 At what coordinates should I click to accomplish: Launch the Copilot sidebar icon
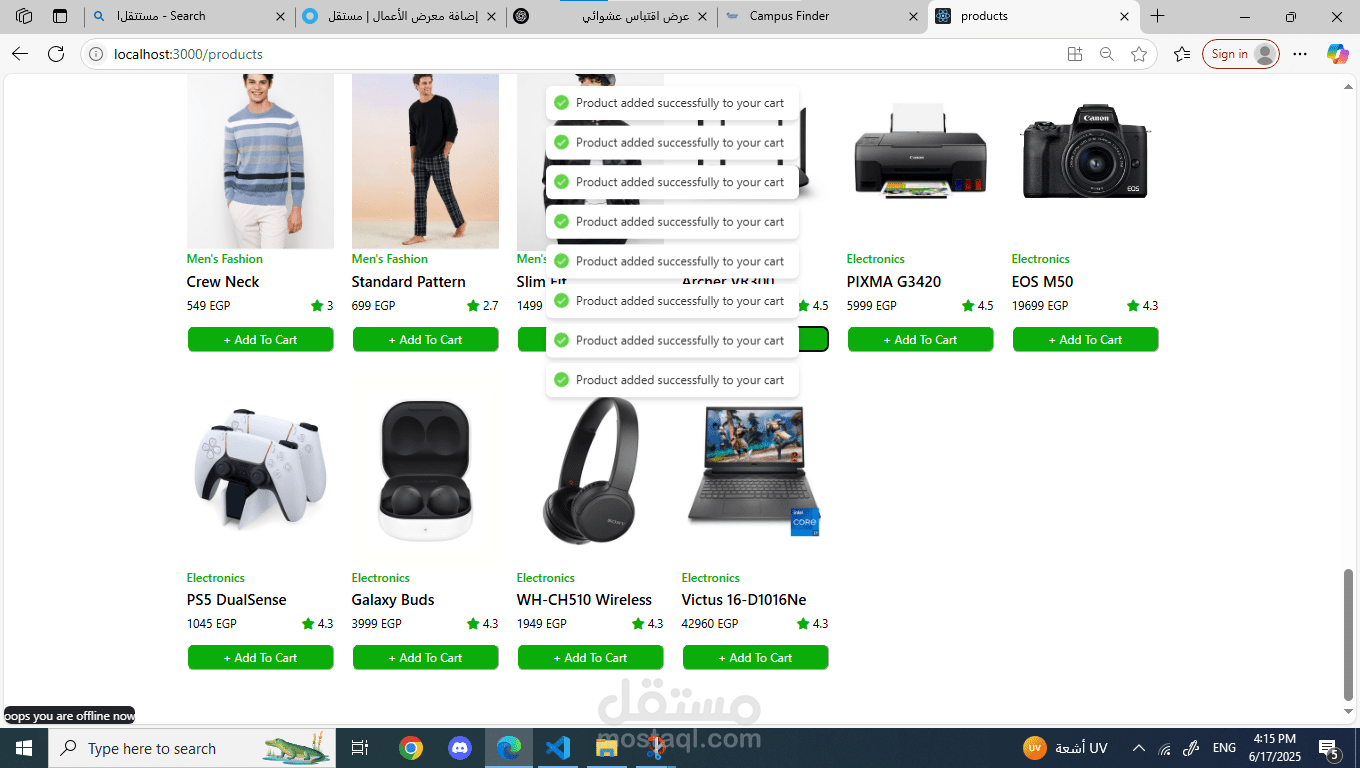coord(1337,54)
